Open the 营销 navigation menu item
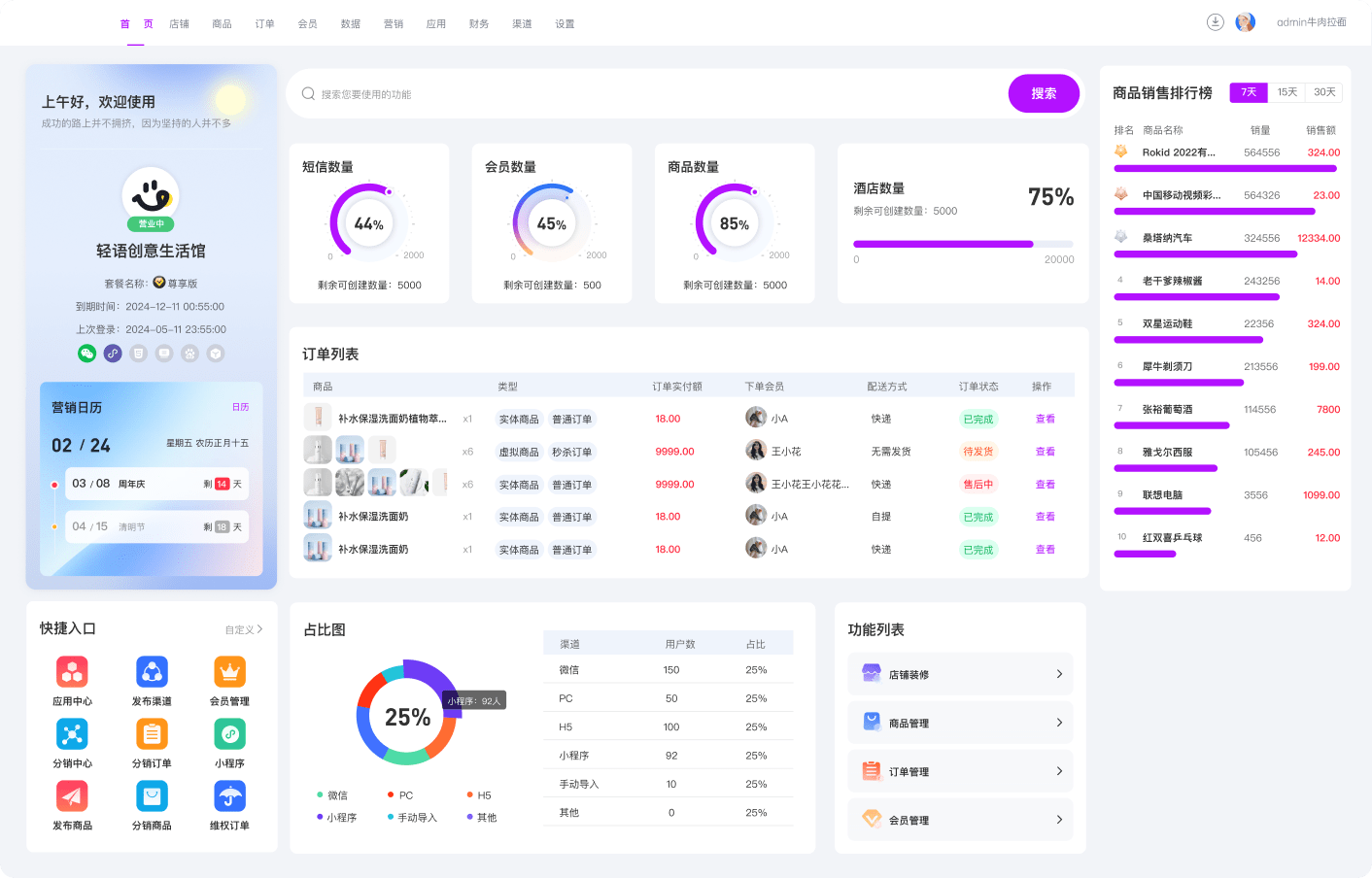This screenshot has width=1372, height=878. [393, 24]
